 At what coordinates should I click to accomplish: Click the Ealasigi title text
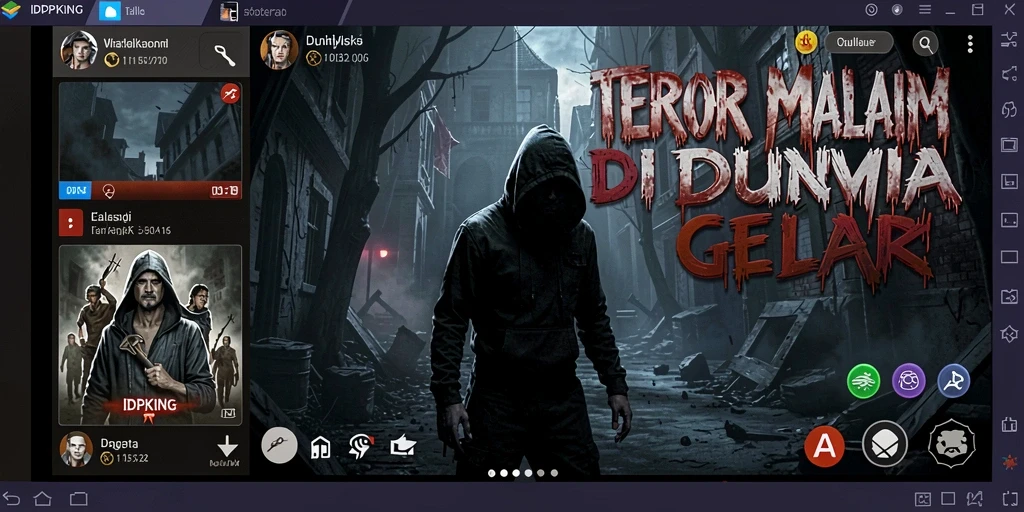(111, 216)
